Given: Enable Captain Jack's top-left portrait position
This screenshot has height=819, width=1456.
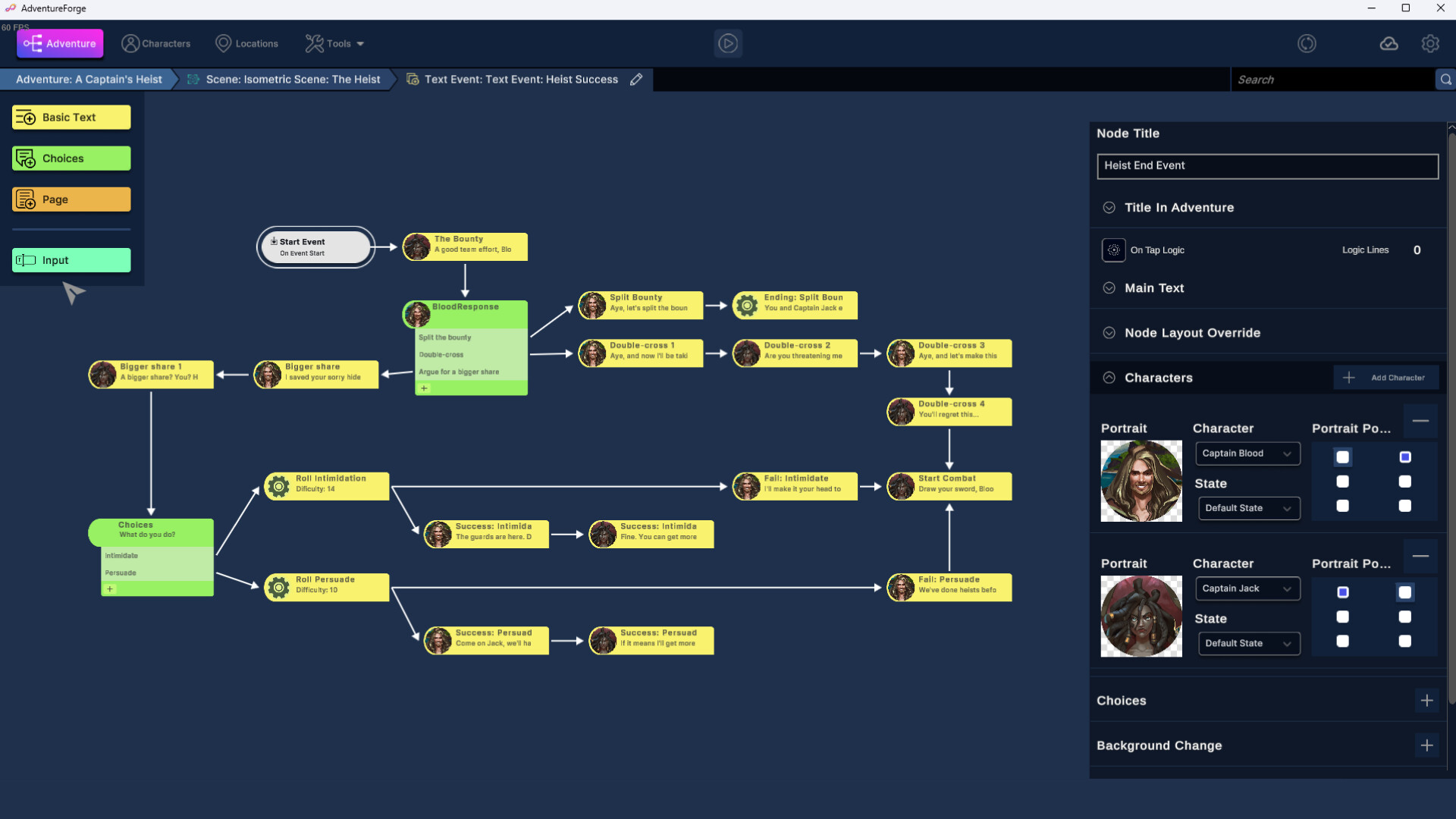Looking at the screenshot, I should (1343, 591).
